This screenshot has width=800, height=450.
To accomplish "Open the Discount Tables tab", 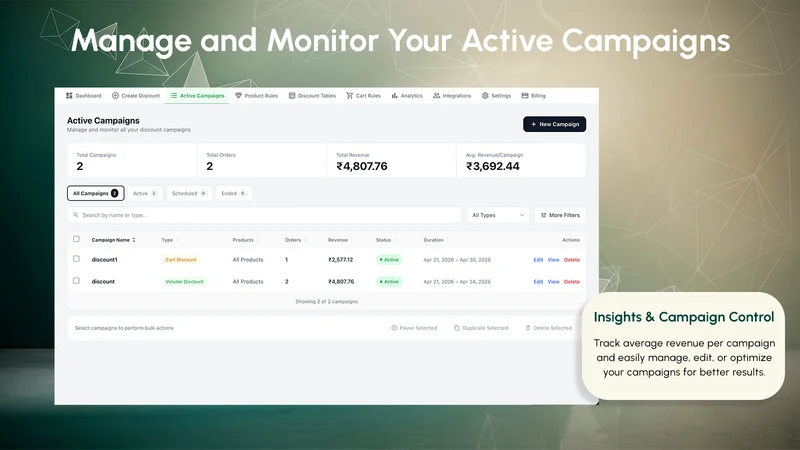I will click(x=312, y=95).
